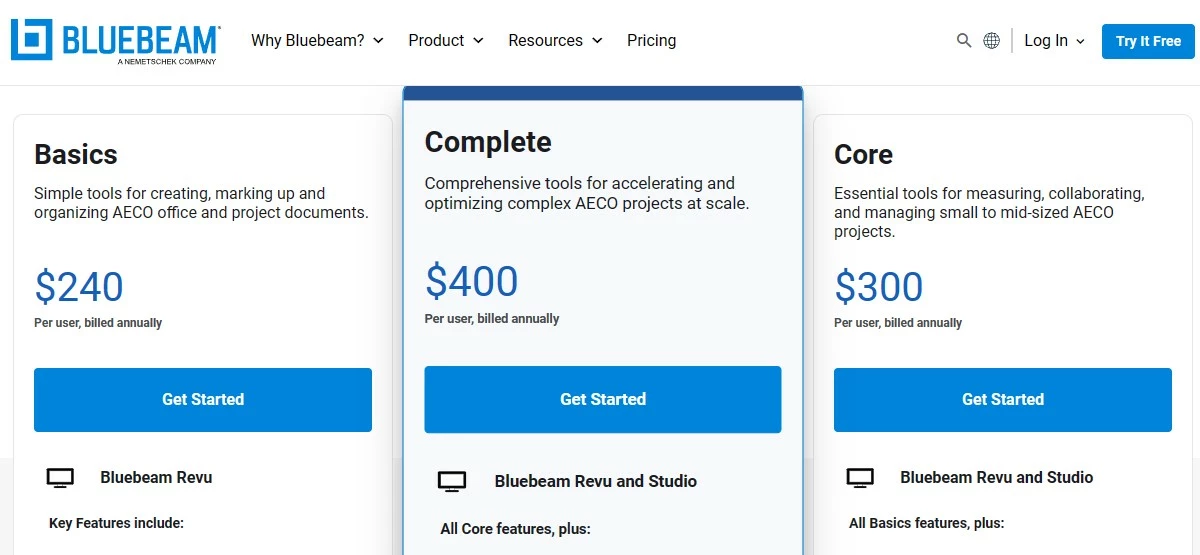This screenshot has width=1200, height=555.
Task: Click the $400 price
Action: pyautogui.click(x=471, y=282)
